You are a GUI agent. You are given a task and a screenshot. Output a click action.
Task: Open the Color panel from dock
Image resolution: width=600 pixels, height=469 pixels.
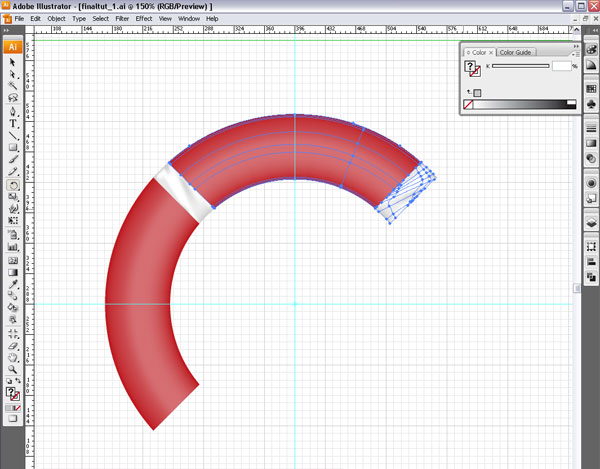[x=591, y=50]
